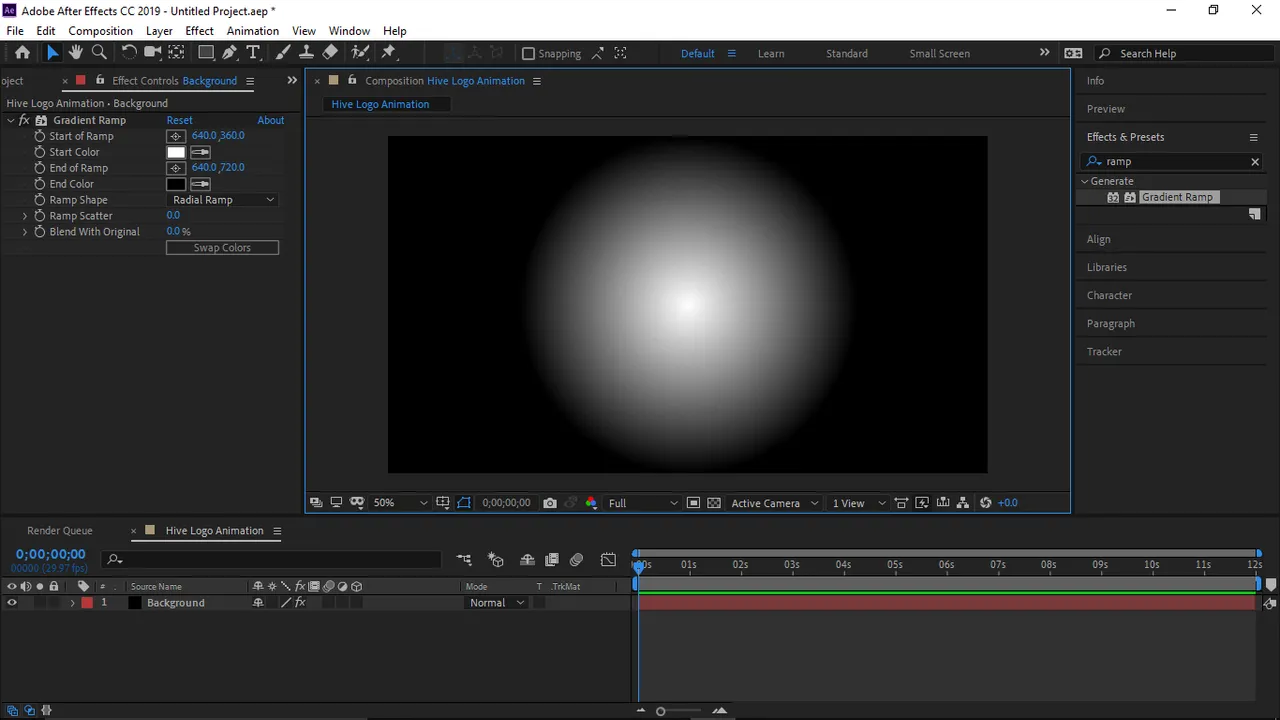Select the Pen tool
Screen dimensions: 1280x720
coord(230,53)
